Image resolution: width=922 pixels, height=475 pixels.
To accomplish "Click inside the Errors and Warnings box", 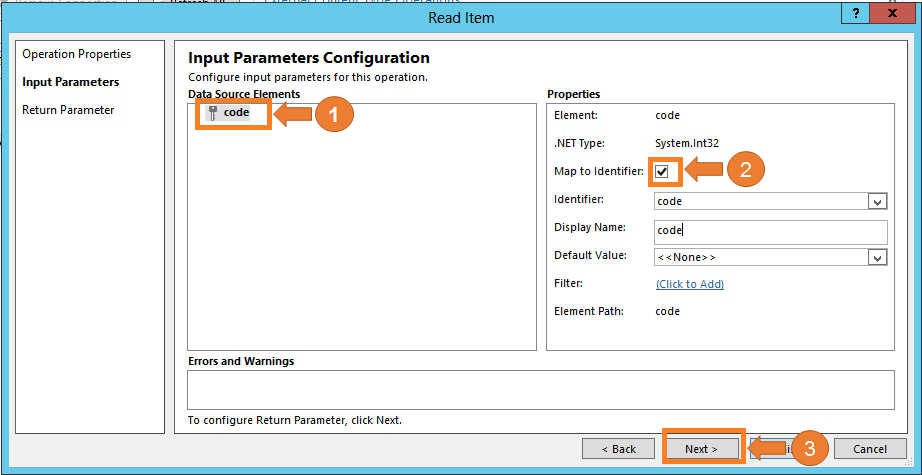I will tap(540, 390).
